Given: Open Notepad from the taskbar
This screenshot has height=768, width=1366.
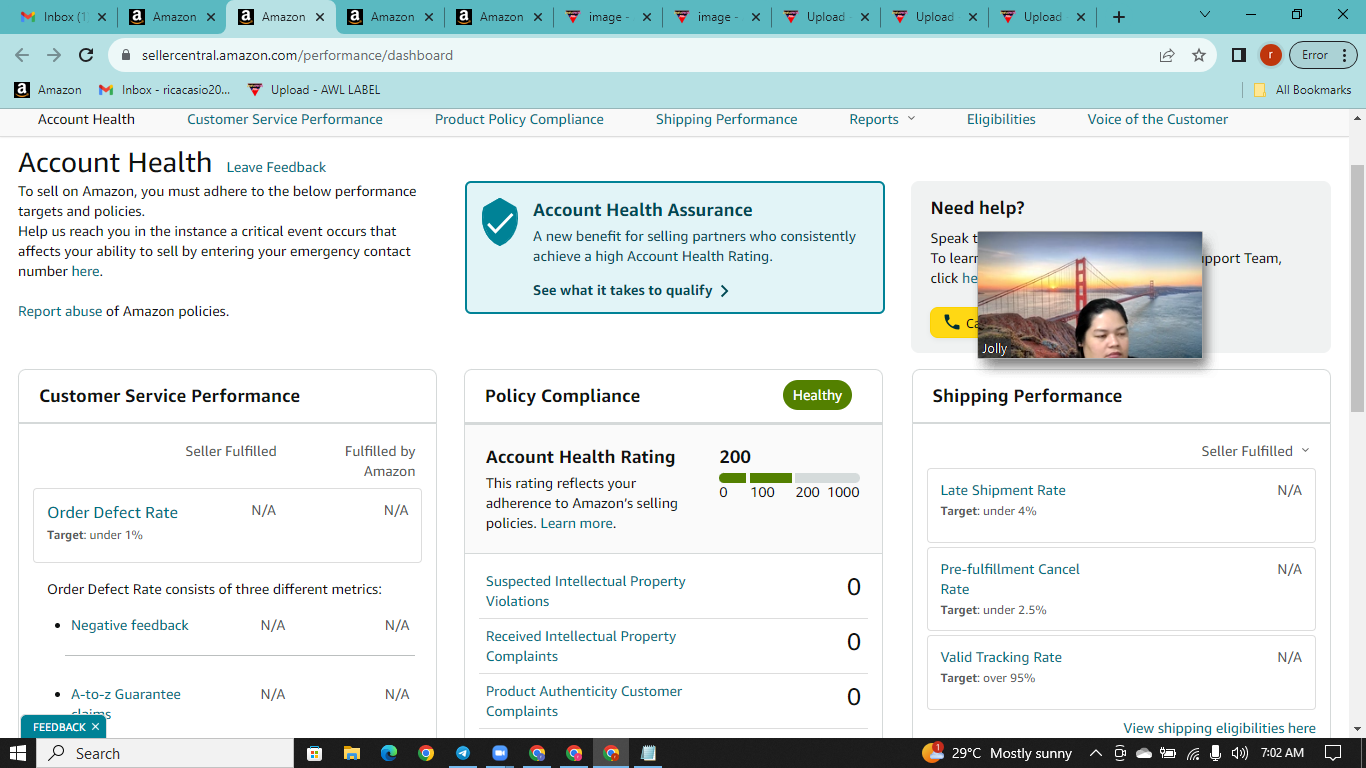Looking at the screenshot, I should click(648, 753).
